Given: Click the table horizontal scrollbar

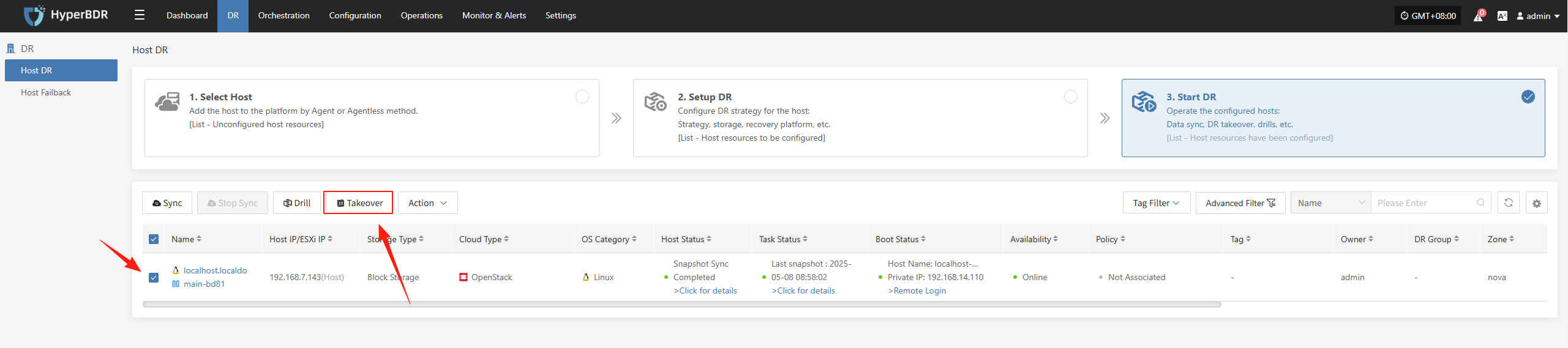Looking at the screenshot, I should (x=682, y=305).
